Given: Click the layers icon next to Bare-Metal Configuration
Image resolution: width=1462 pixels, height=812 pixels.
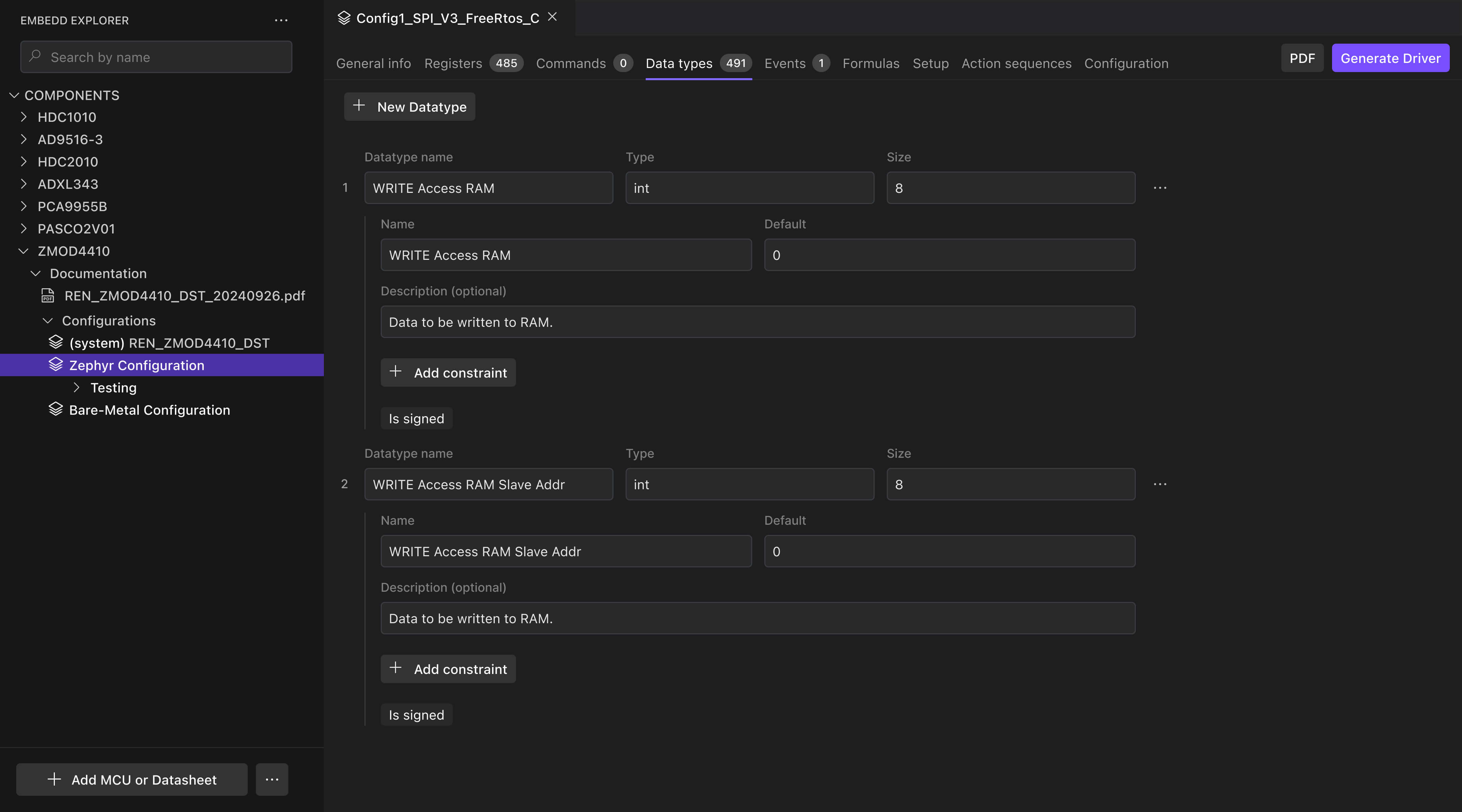Looking at the screenshot, I should 56,410.
